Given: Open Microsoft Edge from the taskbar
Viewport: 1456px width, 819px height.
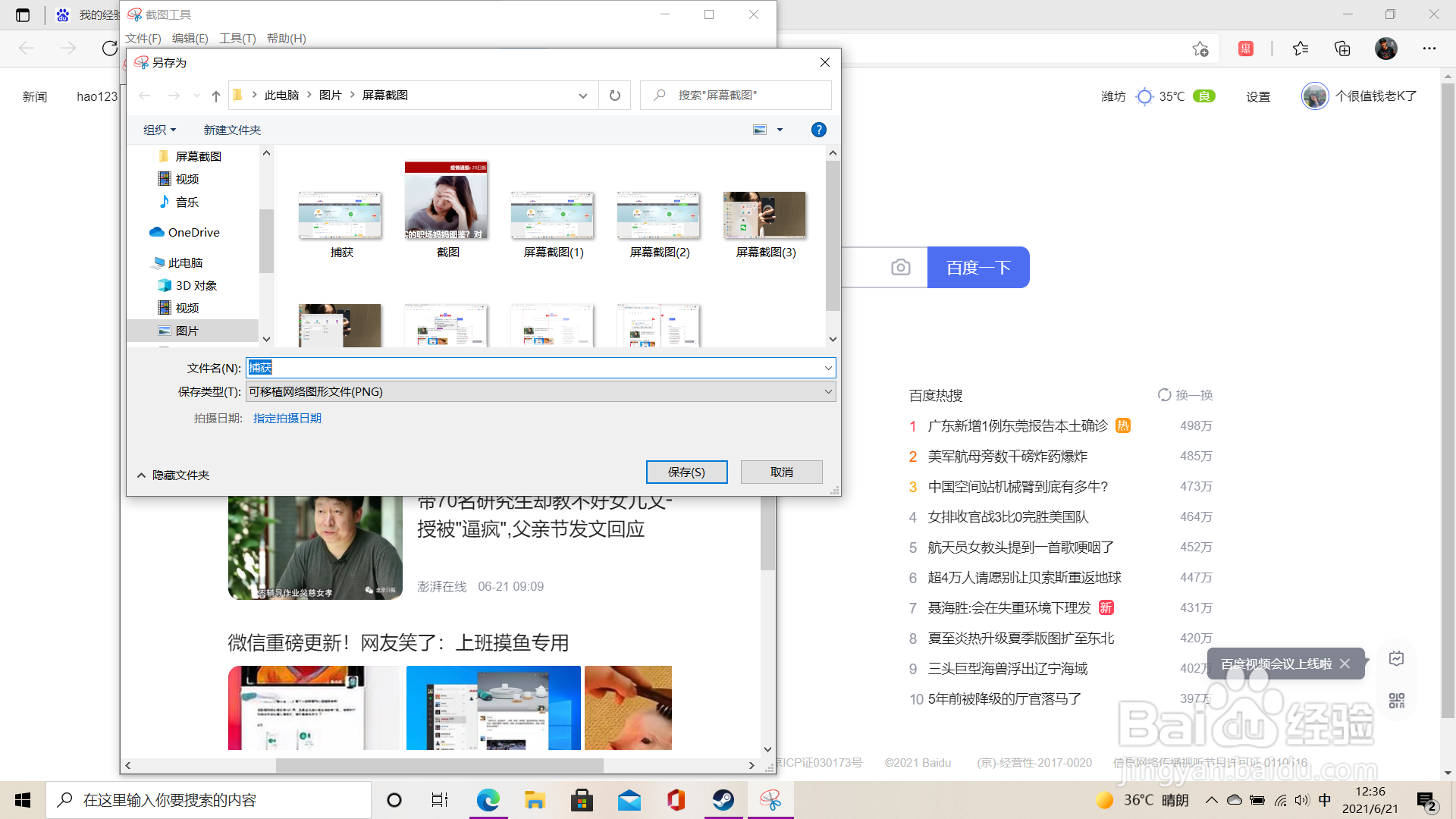Looking at the screenshot, I should tap(488, 799).
